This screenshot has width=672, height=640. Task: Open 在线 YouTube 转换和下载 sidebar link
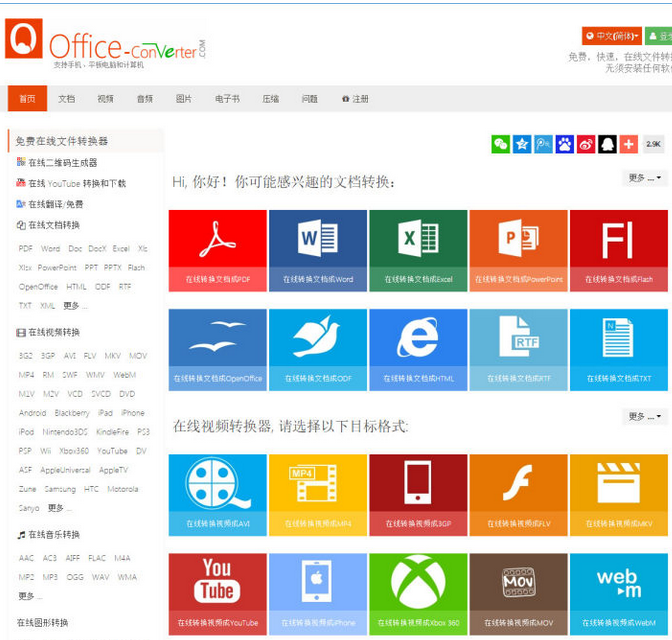(x=71, y=183)
